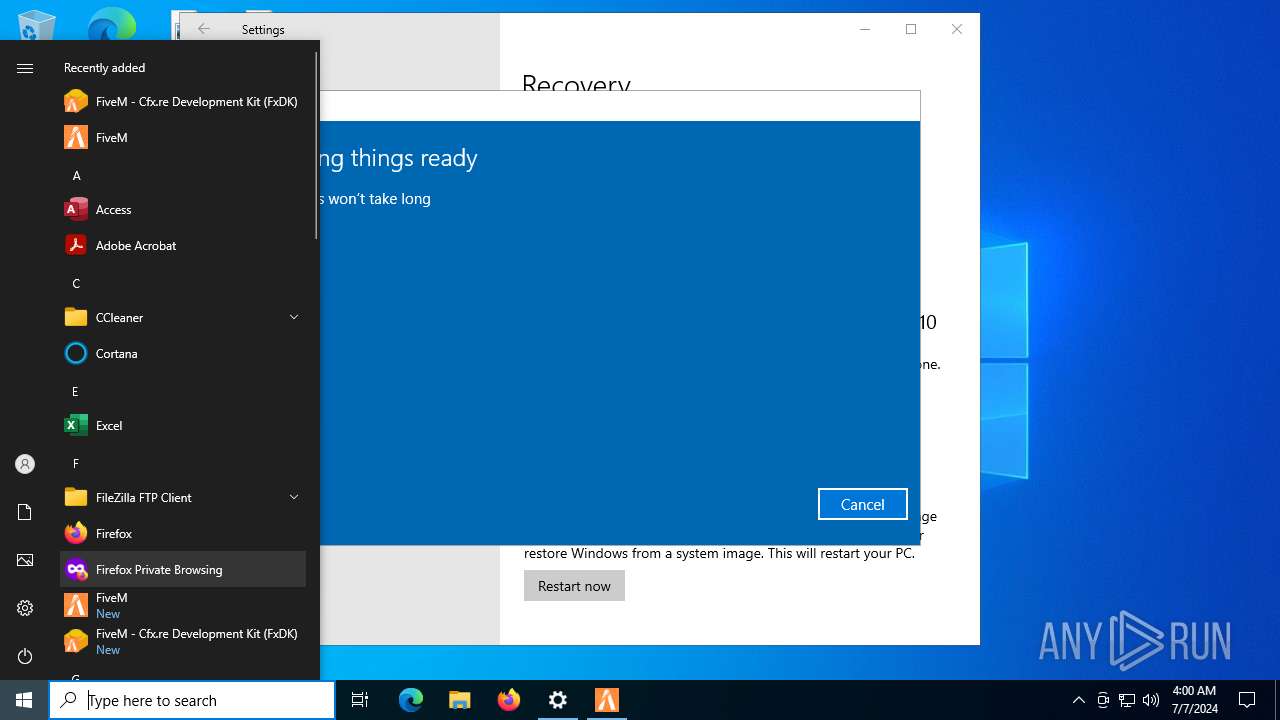Jump to letter A section header

point(76,175)
